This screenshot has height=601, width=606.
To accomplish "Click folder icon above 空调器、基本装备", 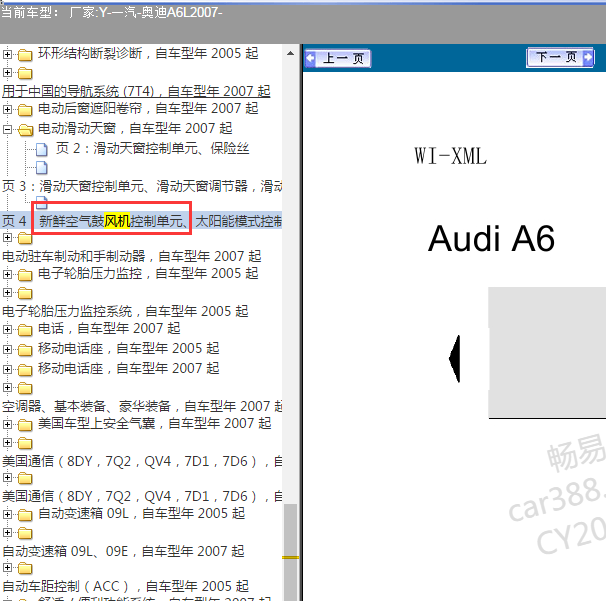I will pos(25,388).
